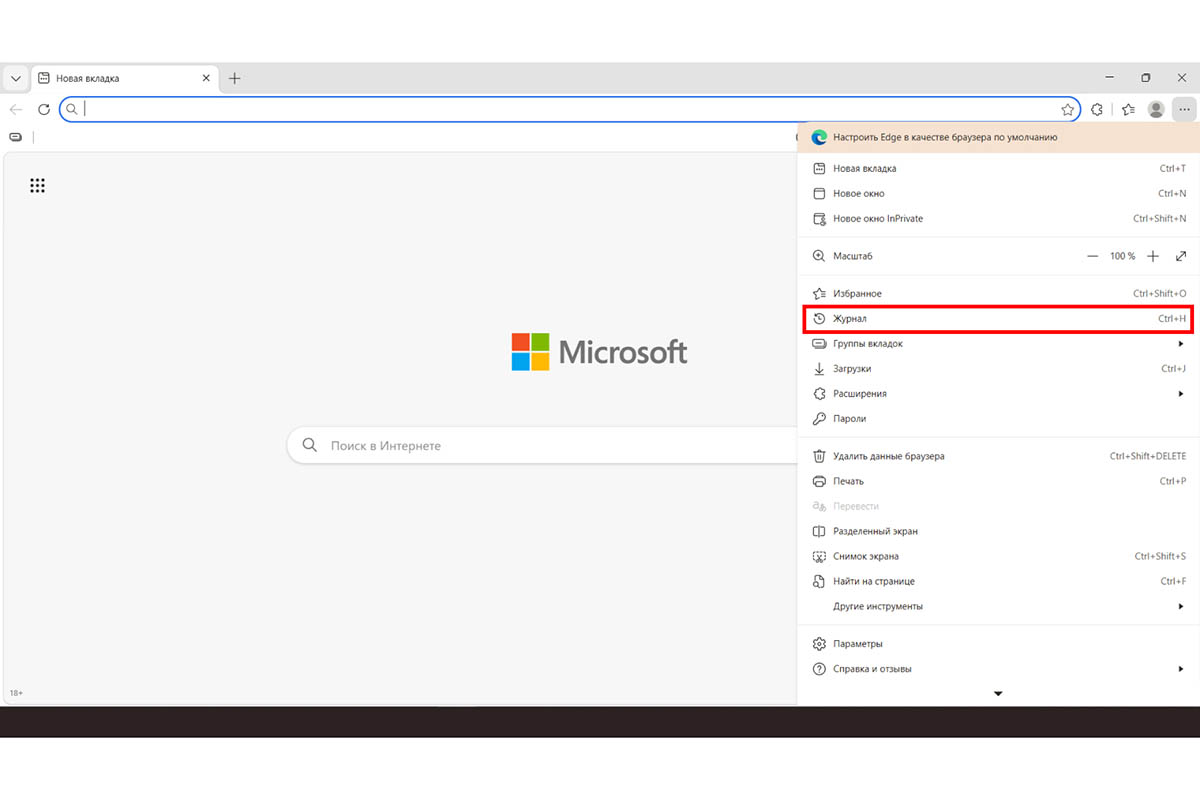Expand Справка и отзывы submenu
1200x800 pixels.
(x=998, y=669)
